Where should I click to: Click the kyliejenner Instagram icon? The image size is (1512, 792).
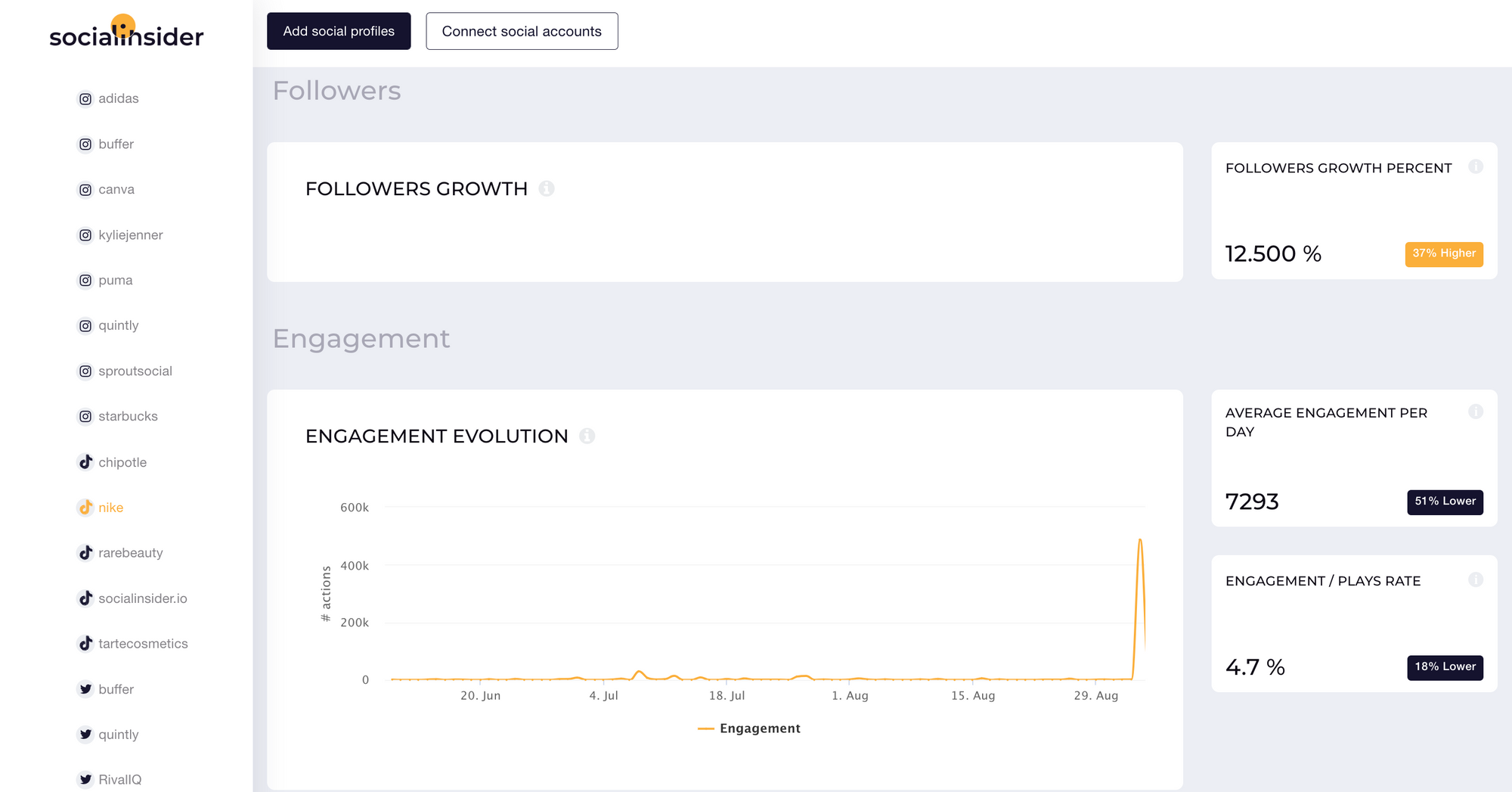tap(85, 235)
